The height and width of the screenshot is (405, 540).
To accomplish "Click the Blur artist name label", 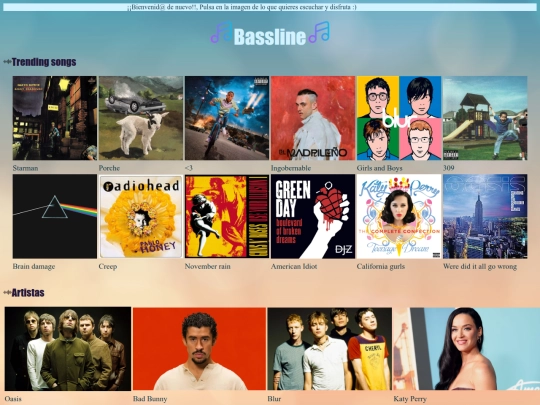I will coord(274,399).
